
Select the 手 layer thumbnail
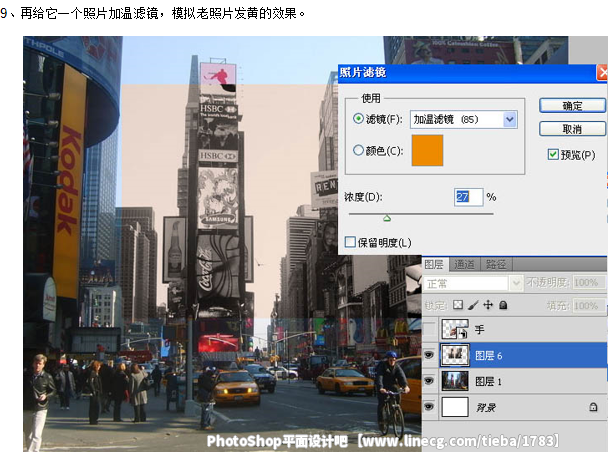(x=455, y=329)
